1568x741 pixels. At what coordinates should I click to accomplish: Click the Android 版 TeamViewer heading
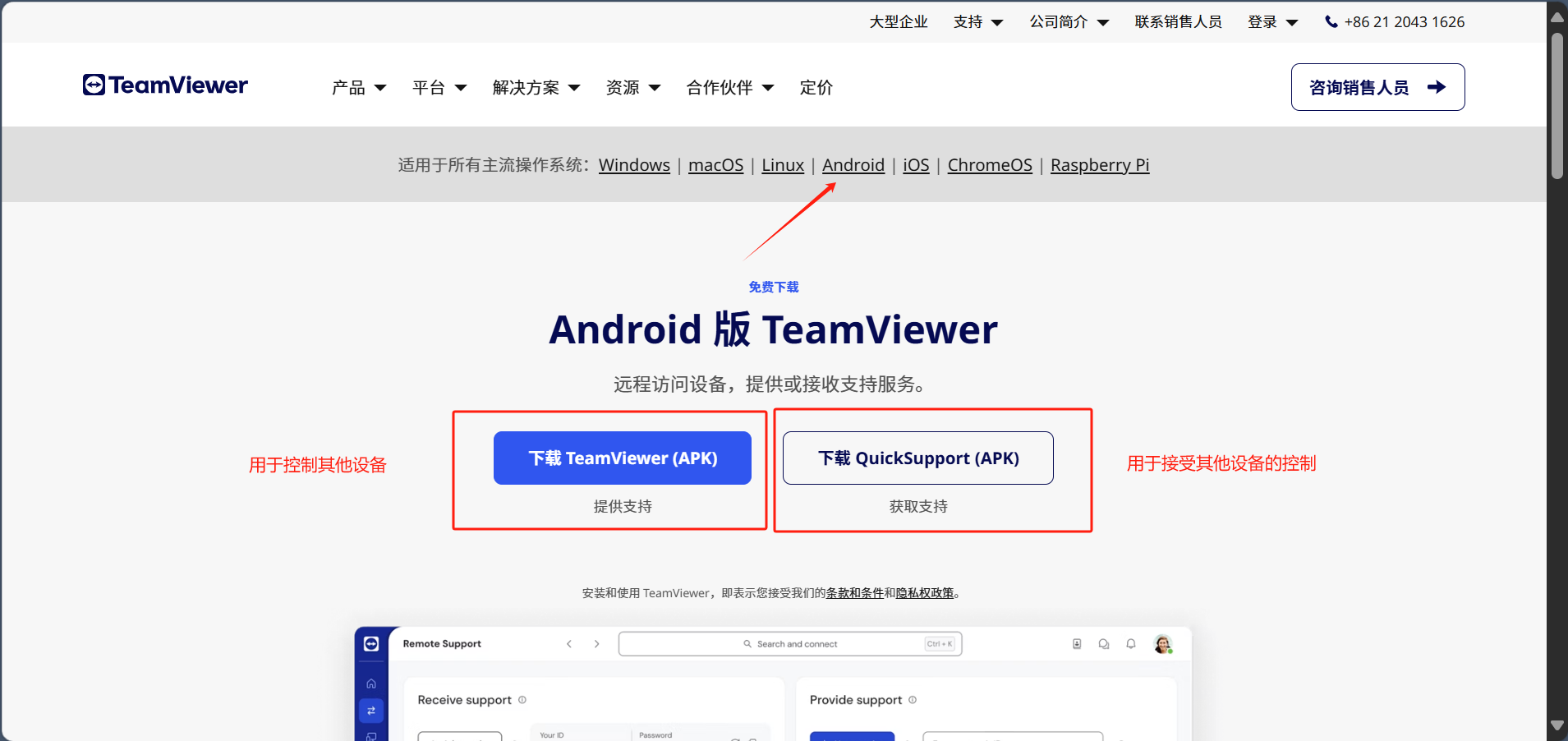pos(774,329)
